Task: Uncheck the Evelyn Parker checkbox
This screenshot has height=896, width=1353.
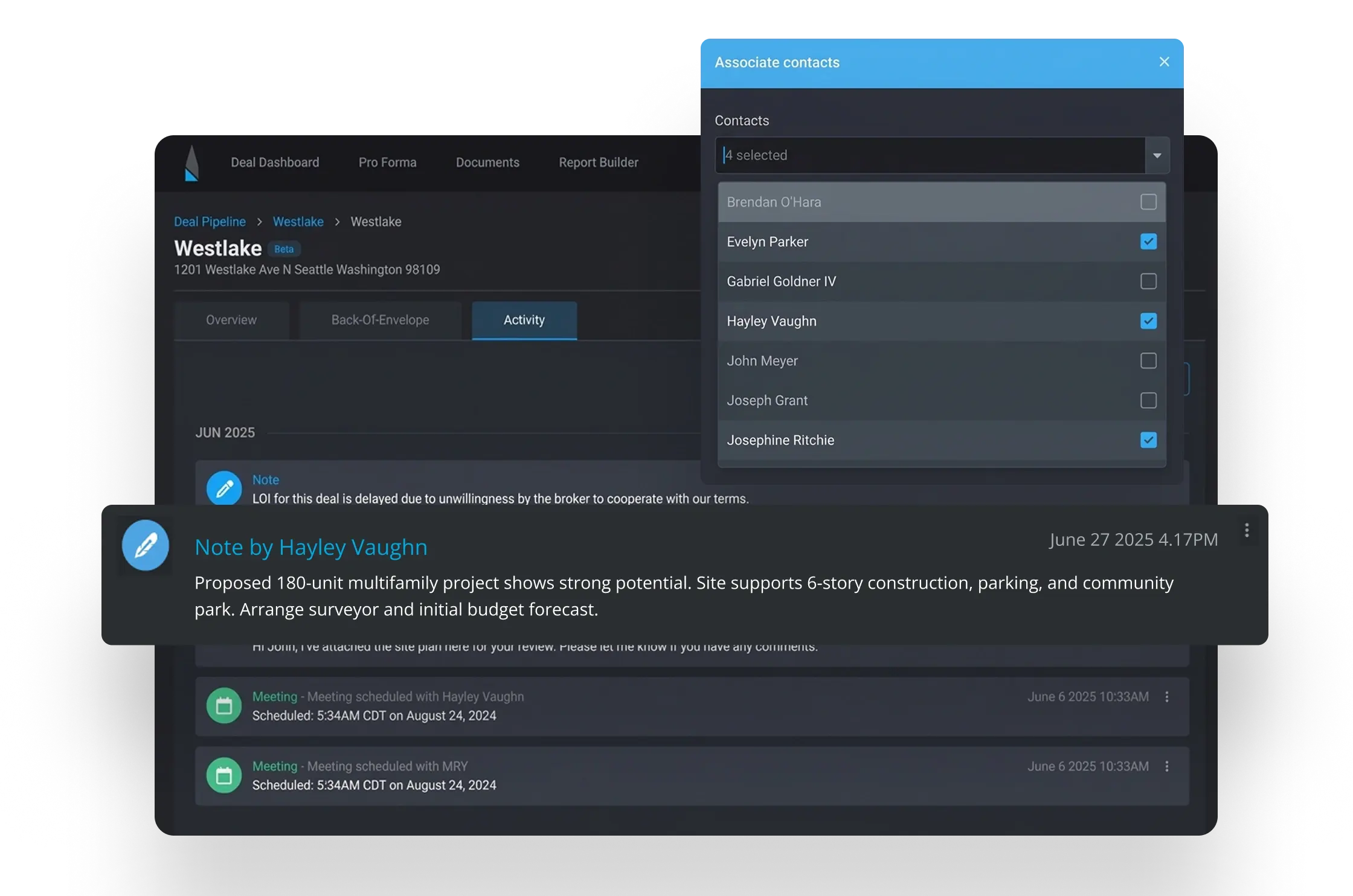Action: (x=1148, y=242)
